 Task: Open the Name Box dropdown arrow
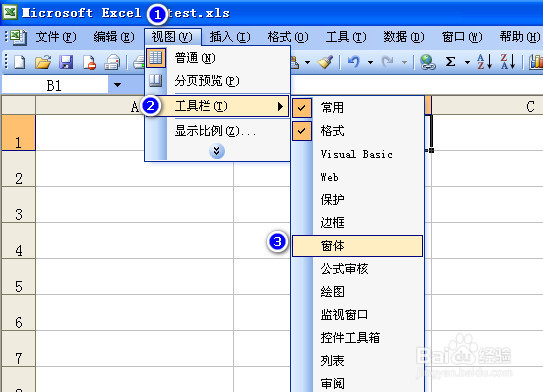pos(117,85)
